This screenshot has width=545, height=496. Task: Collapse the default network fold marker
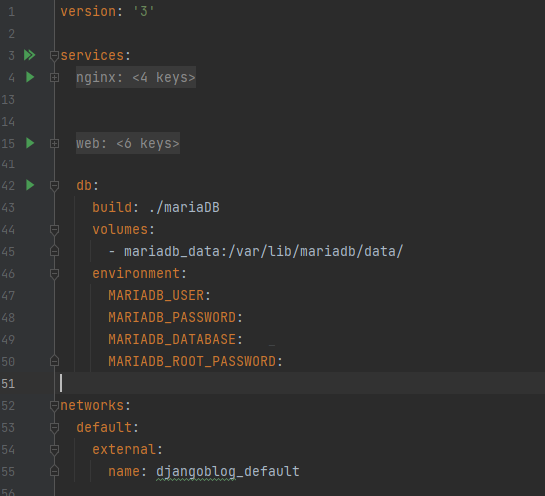coord(54,428)
